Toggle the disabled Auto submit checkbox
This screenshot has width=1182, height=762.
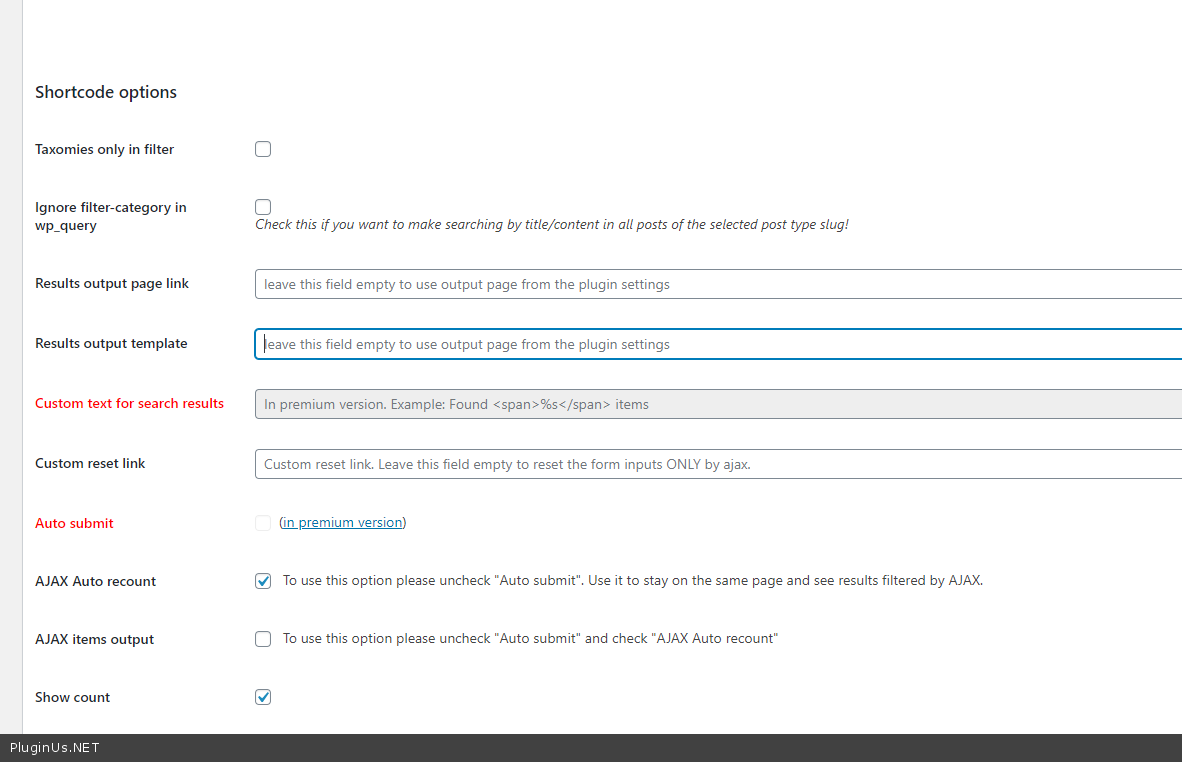pos(263,523)
